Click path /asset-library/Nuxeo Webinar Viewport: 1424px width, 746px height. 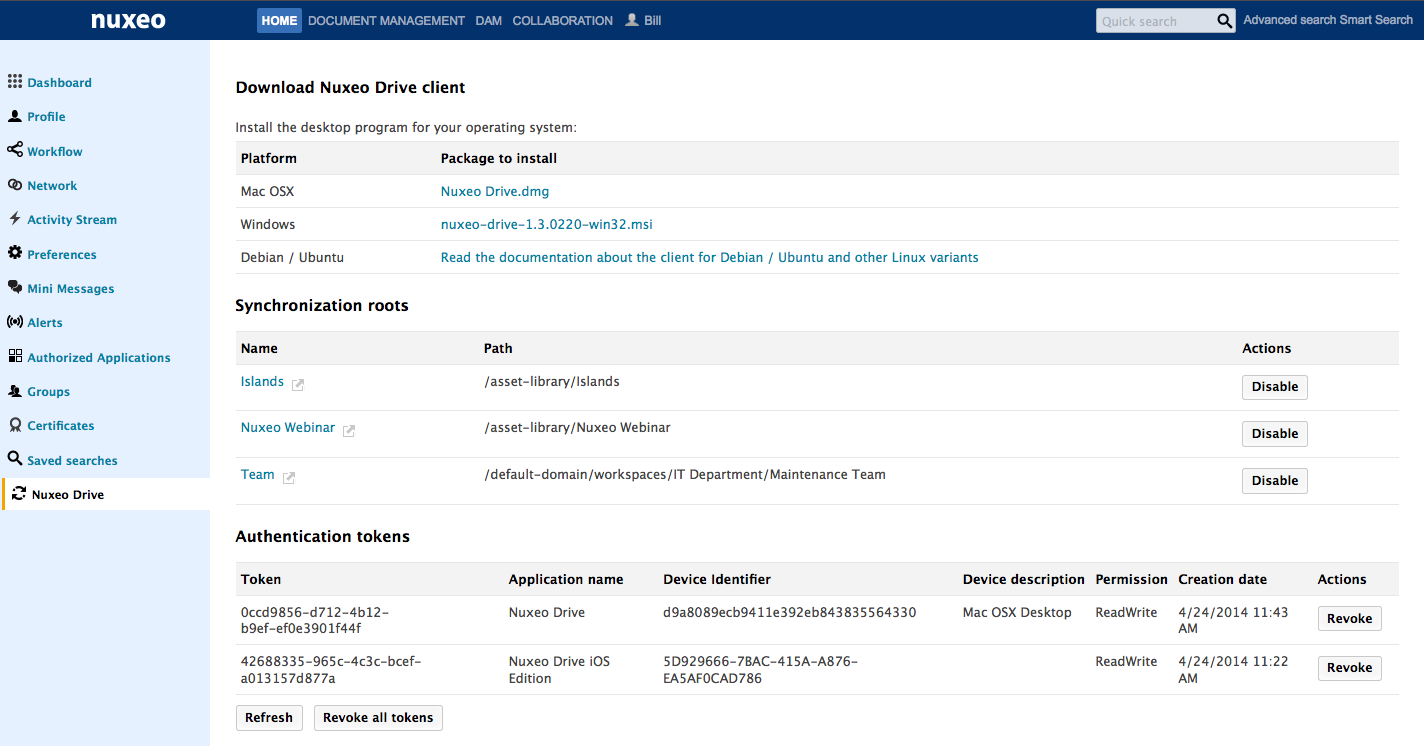click(577, 427)
